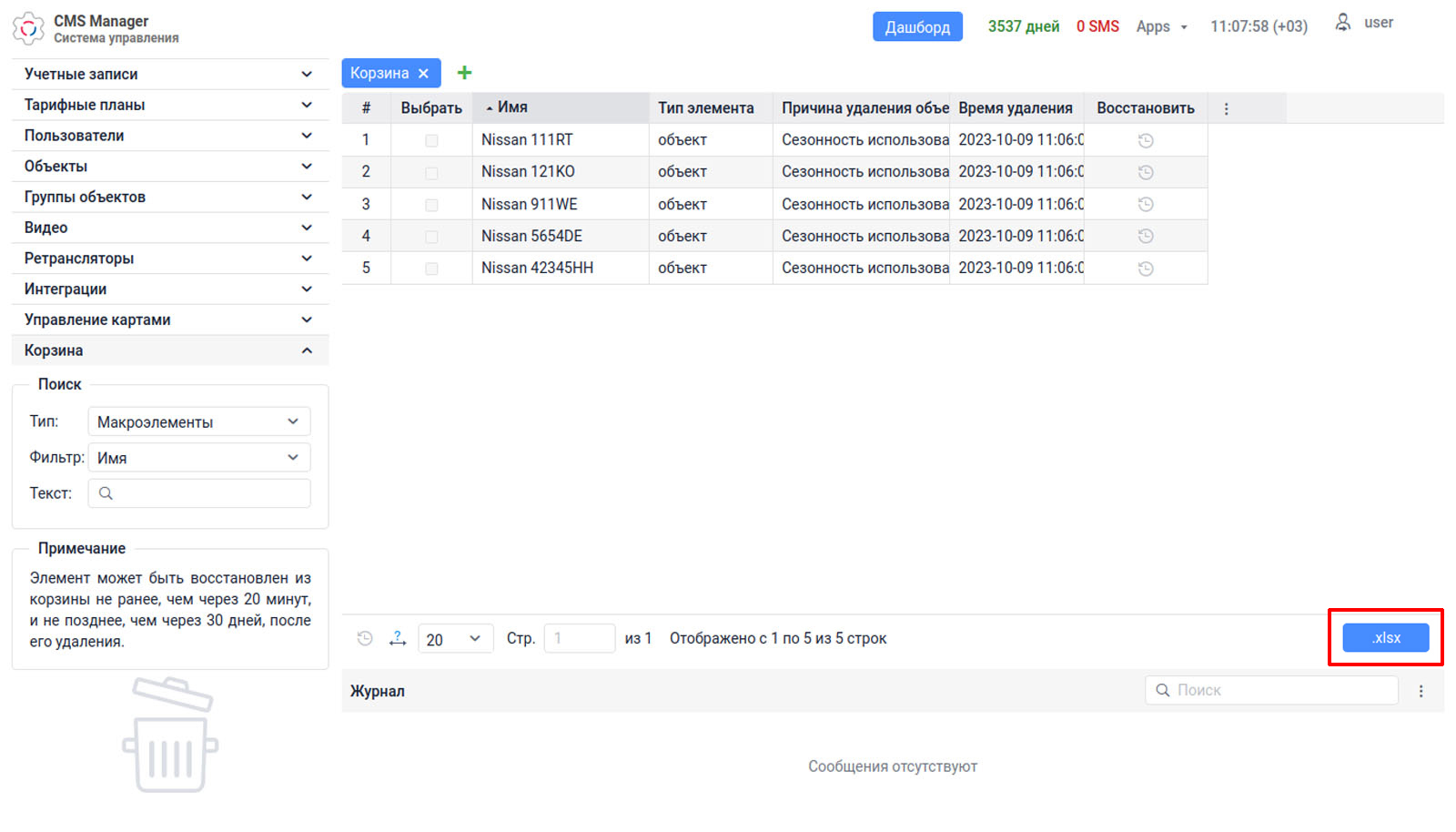Screen dimensions: 1456x832
Task: Click restore icon in Nissan 42345HH row
Action: click(x=1146, y=269)
